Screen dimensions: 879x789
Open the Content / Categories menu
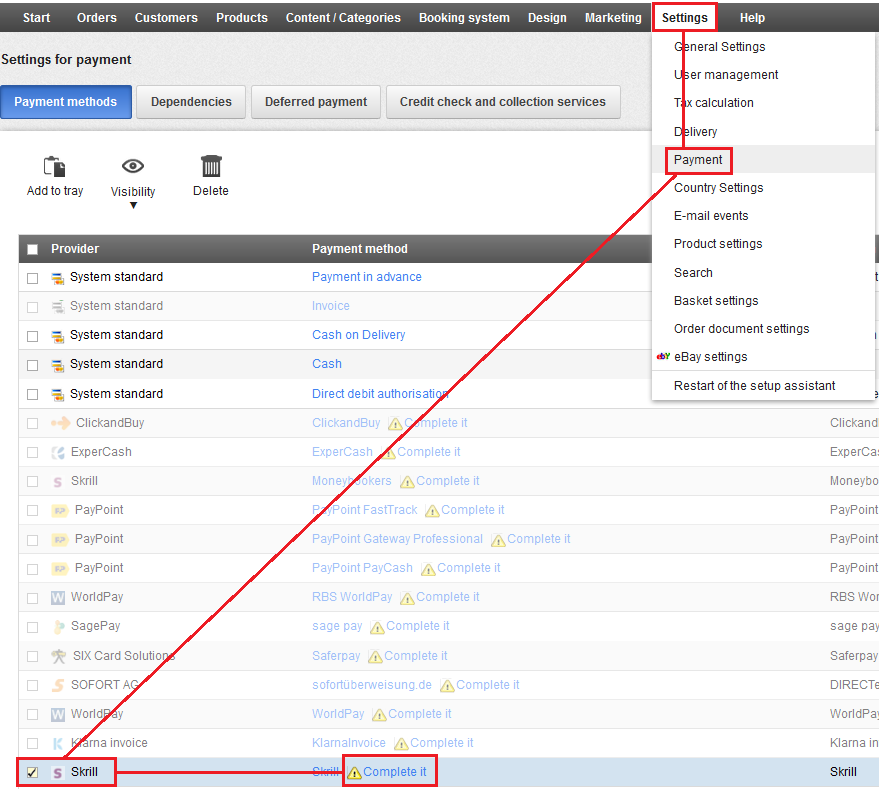click(343, 17)
